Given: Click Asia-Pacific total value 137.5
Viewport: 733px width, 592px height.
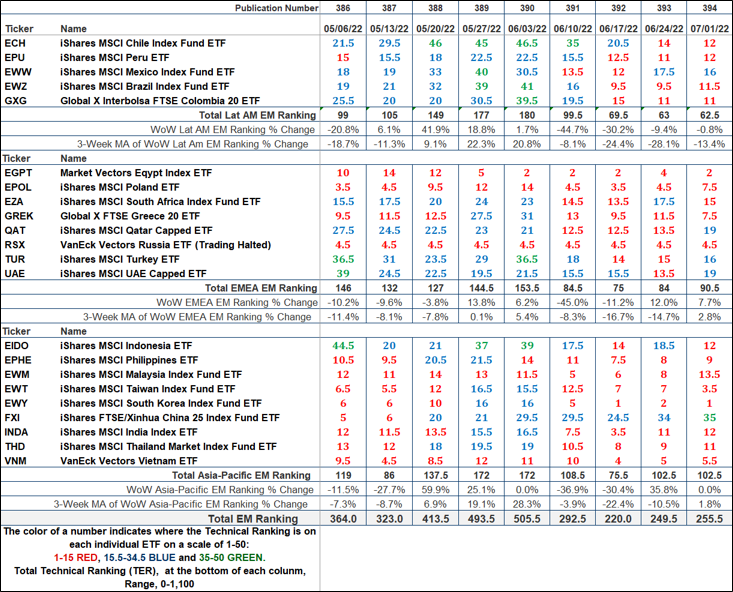Looking at the screenshot, I should tap(435, 476).
